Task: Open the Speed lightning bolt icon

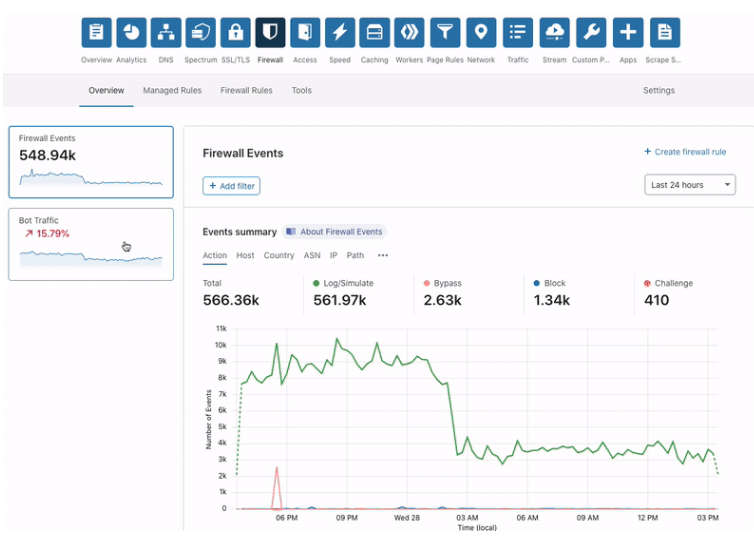Action: (x=340, y=32)
